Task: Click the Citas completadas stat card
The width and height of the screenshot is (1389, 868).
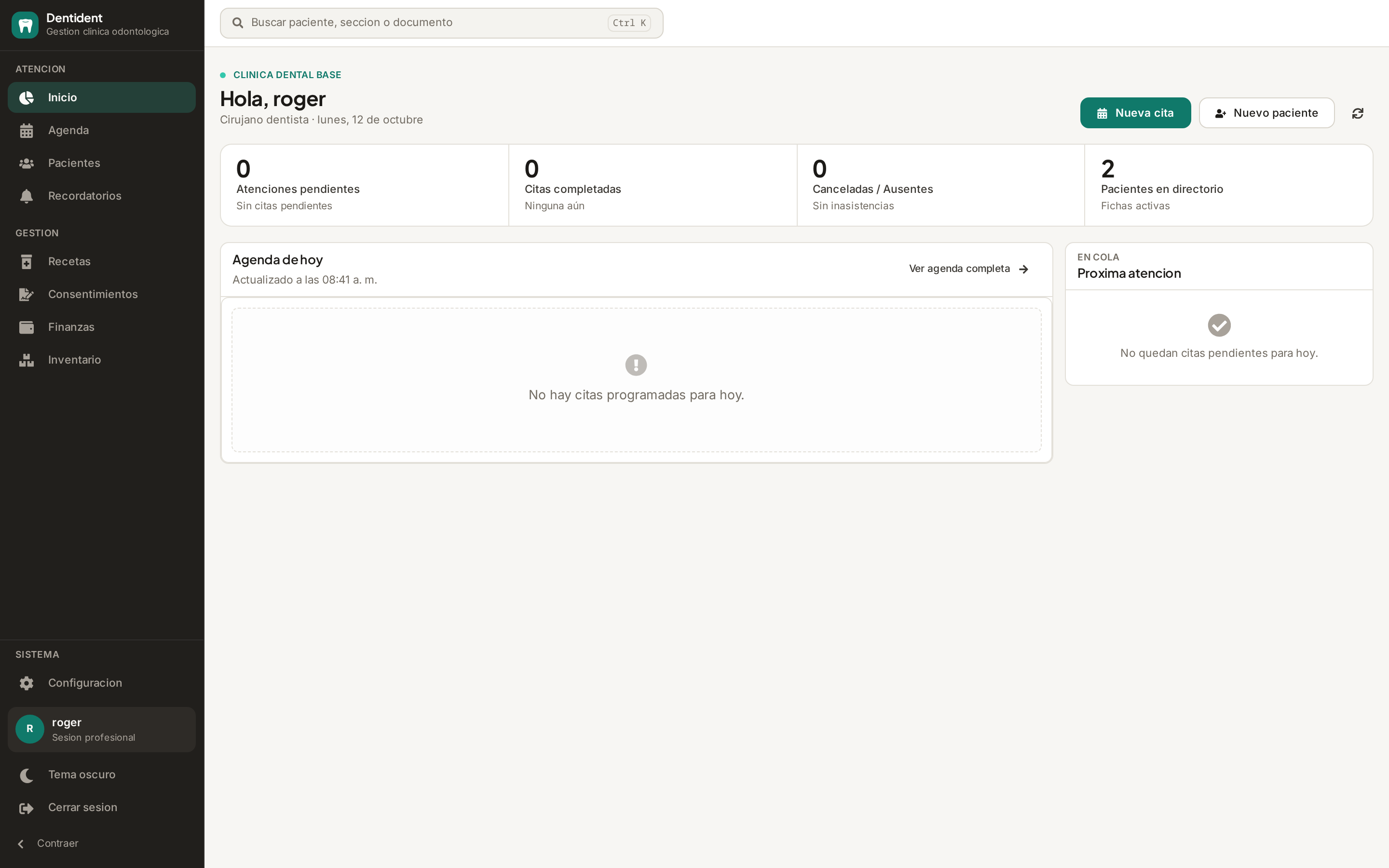Action: pyautogui.click(x=653, y=185)
